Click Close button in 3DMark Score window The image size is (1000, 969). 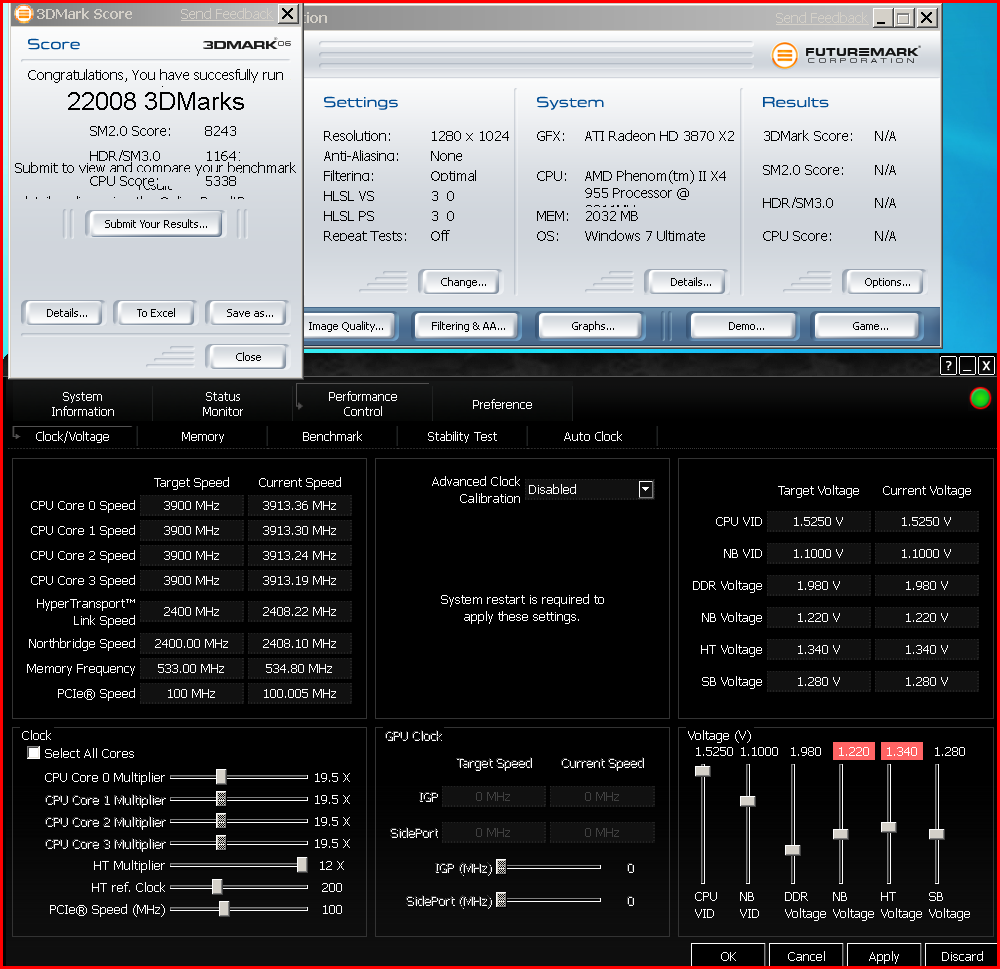tap(248, 357)
